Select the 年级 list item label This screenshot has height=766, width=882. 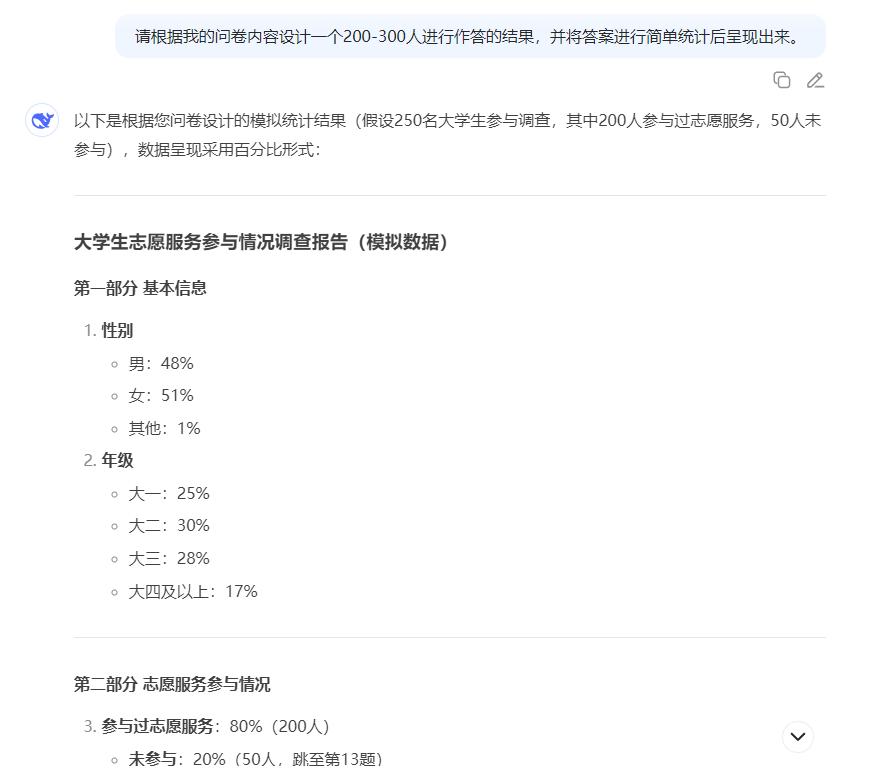pos(117,460)
